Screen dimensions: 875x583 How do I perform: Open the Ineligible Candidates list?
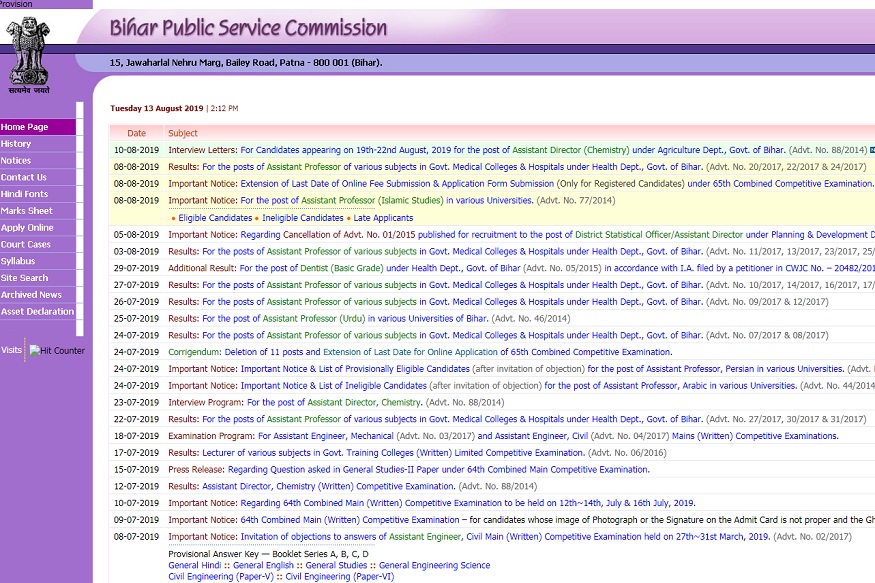point(302,218)
